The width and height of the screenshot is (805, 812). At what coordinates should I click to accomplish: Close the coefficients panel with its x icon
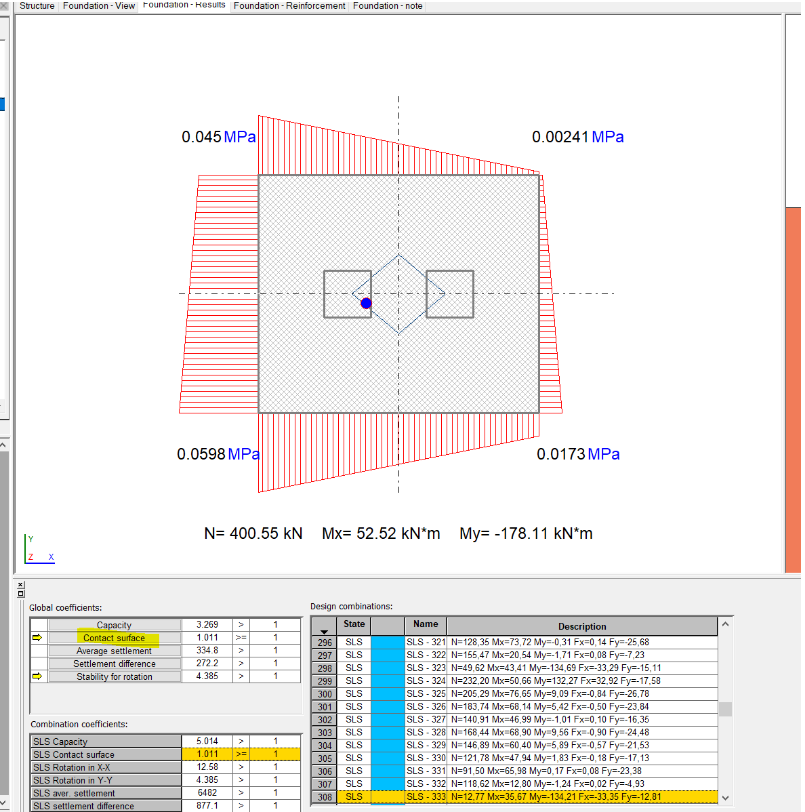click(20, 585)
